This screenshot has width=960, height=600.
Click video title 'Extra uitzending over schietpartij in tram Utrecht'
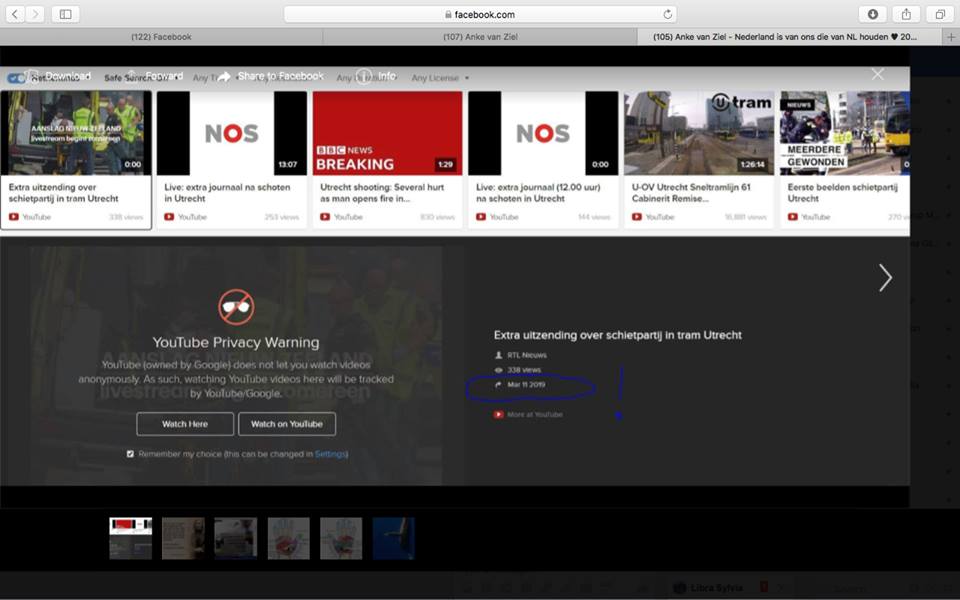click(617, 335)
